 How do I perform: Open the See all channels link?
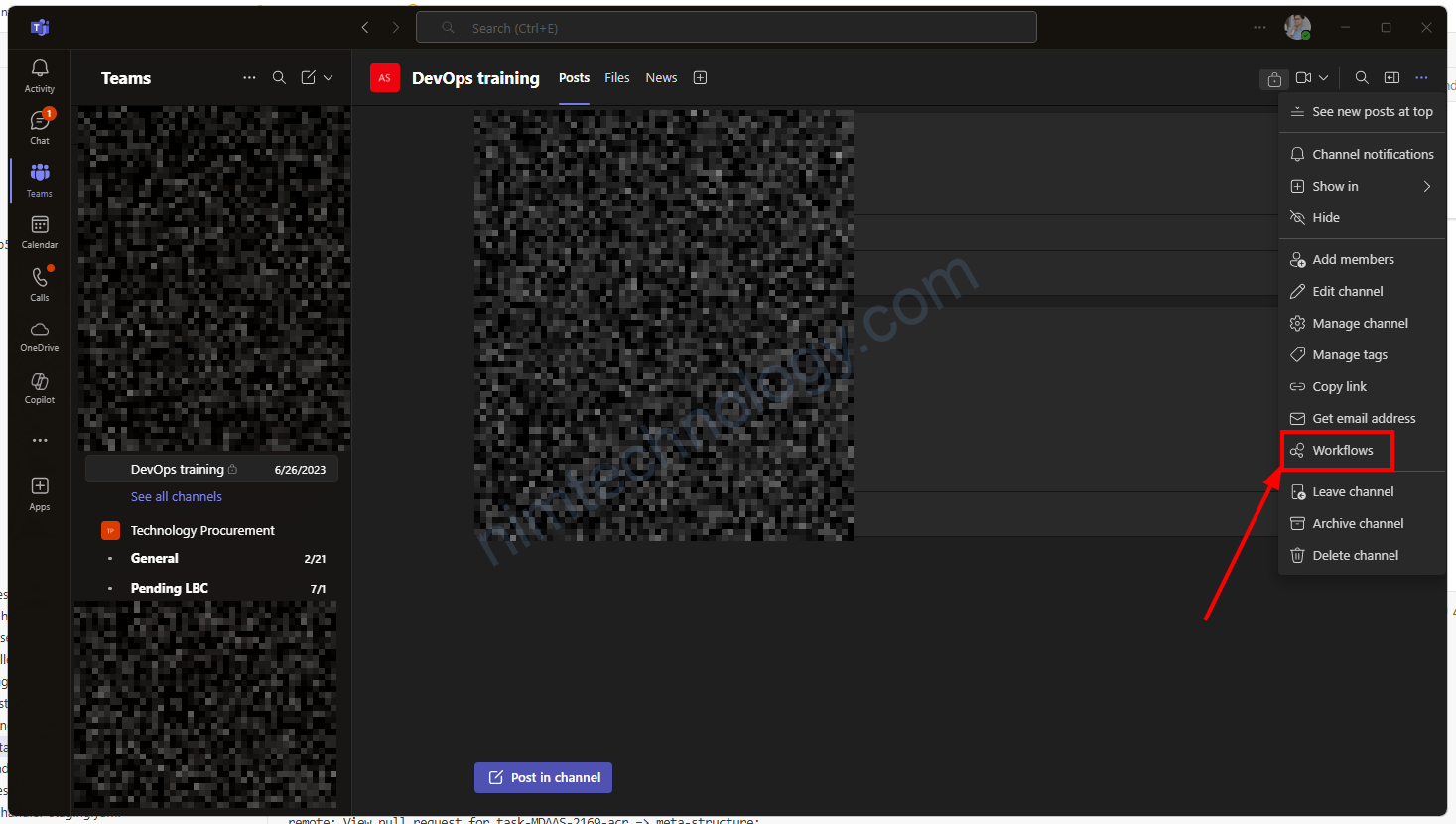[x=177, y=497]
